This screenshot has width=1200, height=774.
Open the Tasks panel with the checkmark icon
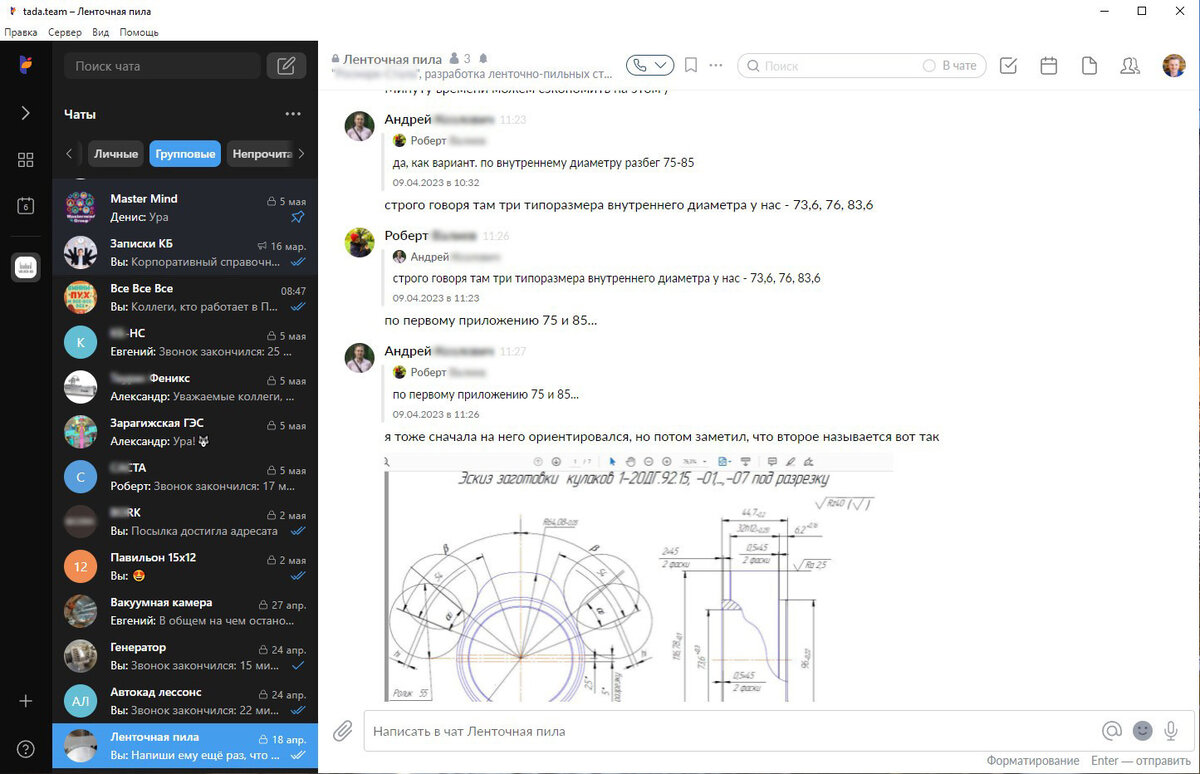pos(1008,63)
